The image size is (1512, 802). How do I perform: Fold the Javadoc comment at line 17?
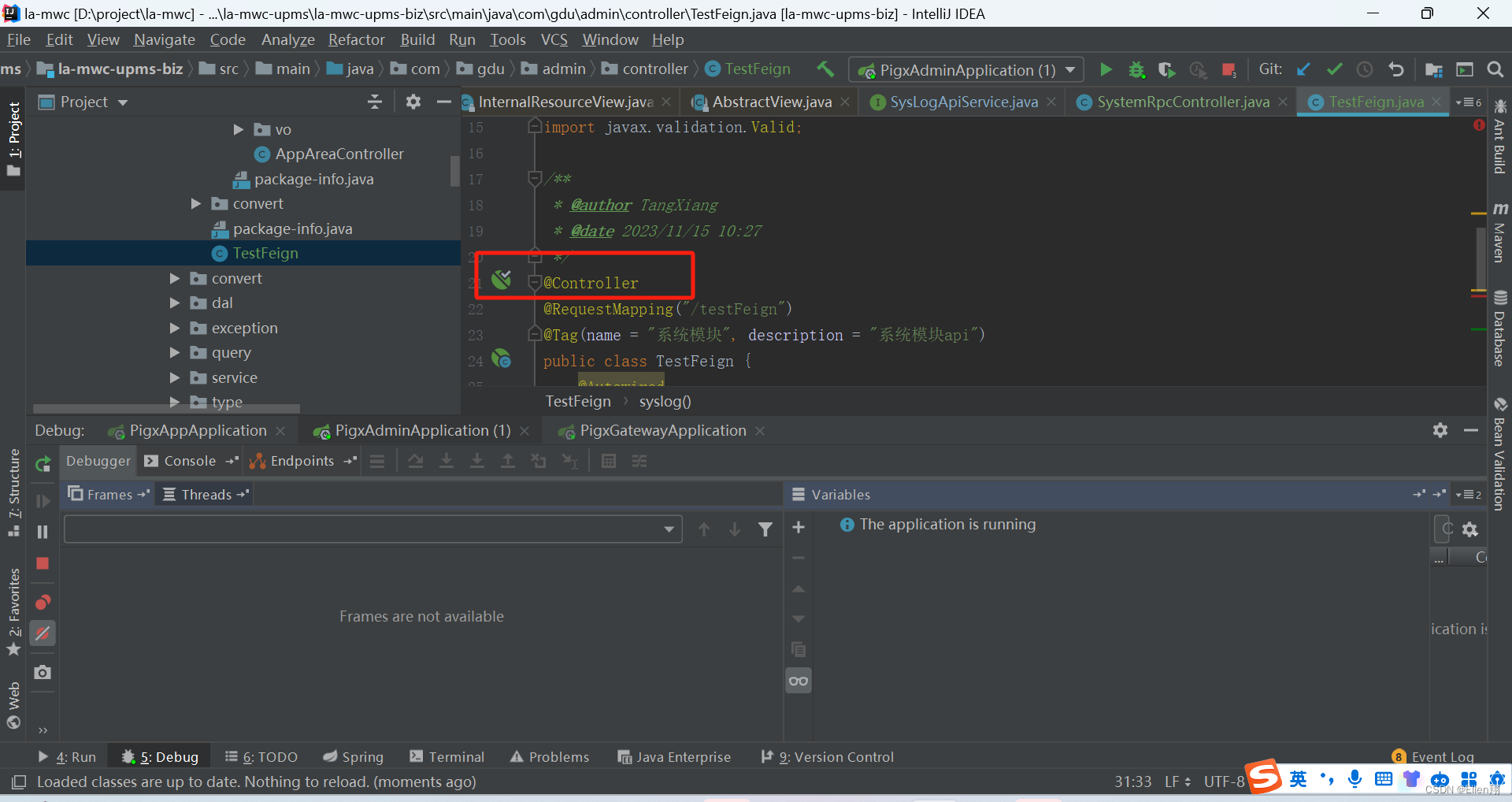(x=535, y=178)
